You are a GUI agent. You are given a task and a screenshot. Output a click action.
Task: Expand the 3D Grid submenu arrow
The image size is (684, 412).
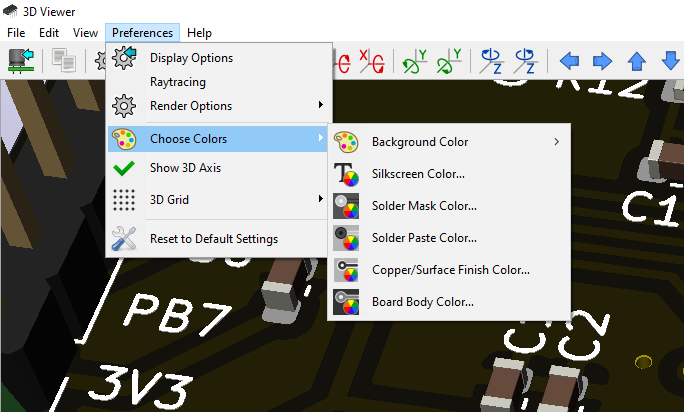pyautogui.click(x=321, y=199)
